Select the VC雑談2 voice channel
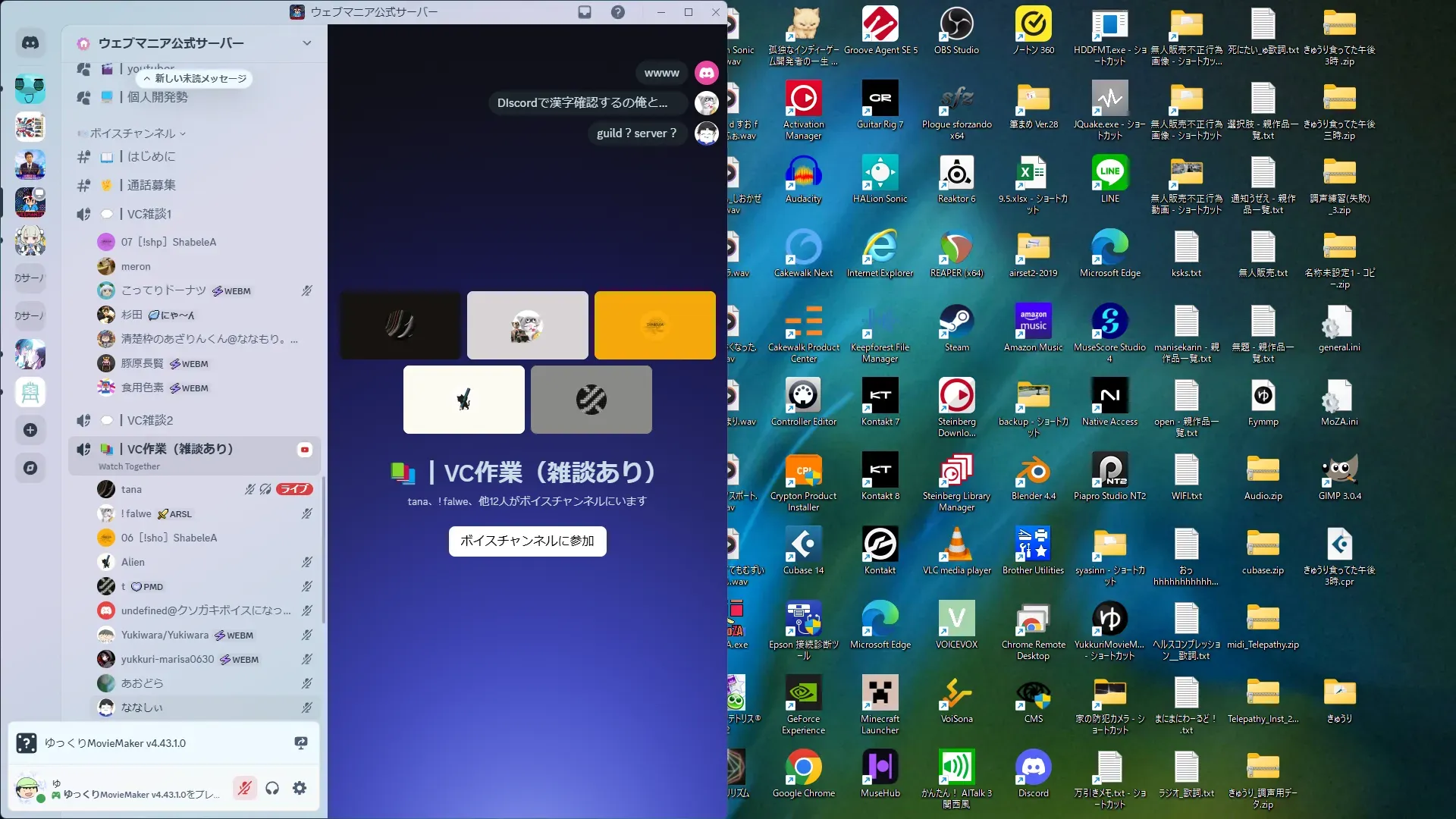 [x=150, y=420]
